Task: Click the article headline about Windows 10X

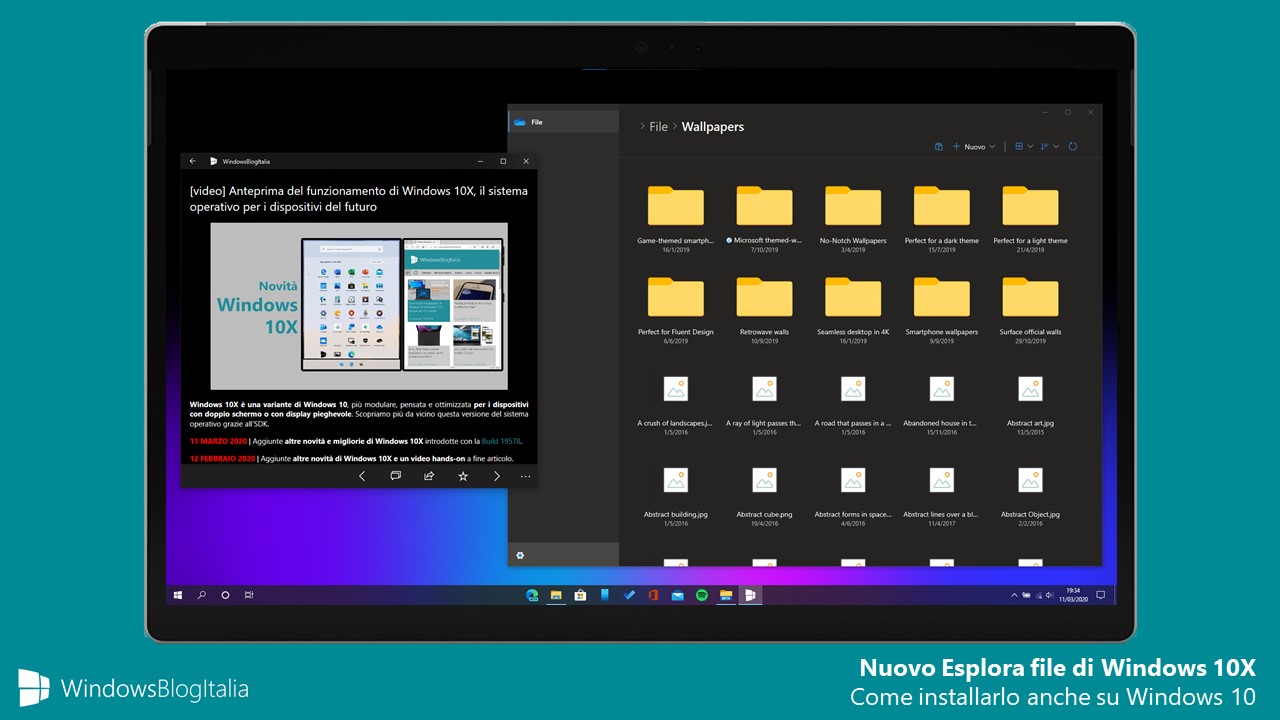Action: [x=359, y=198]
